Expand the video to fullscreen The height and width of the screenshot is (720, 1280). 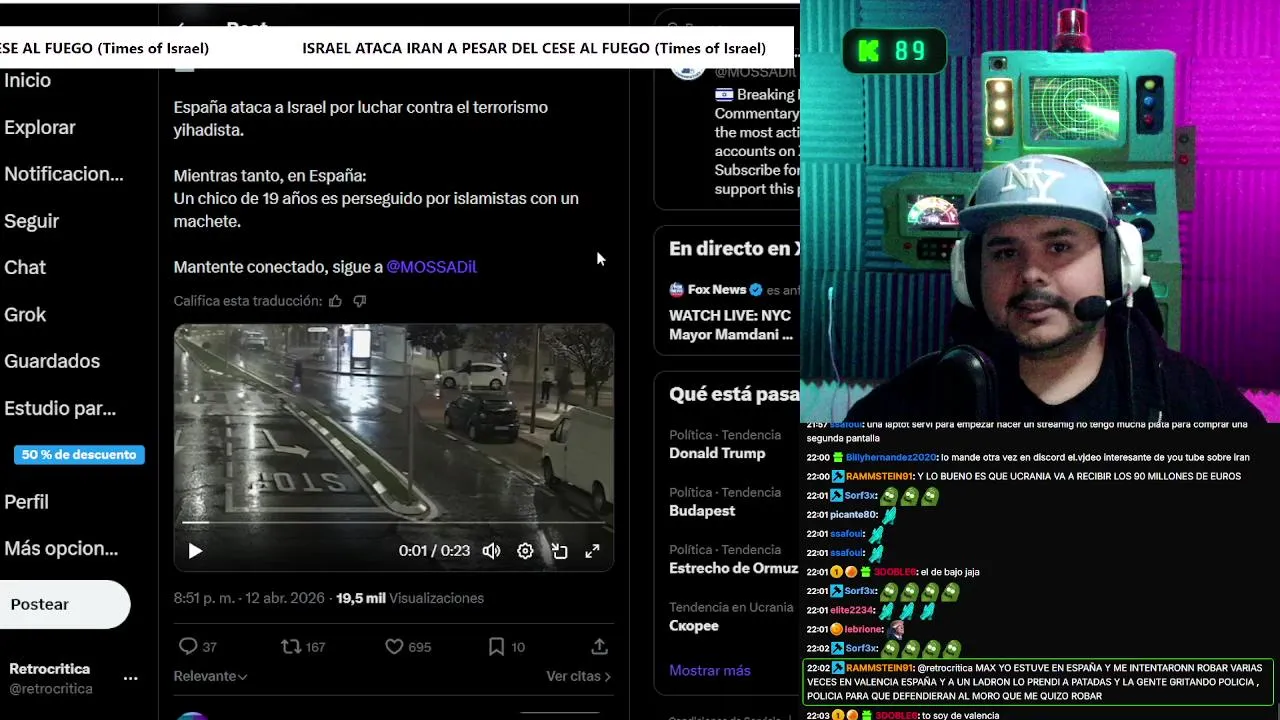pos(592,551)
